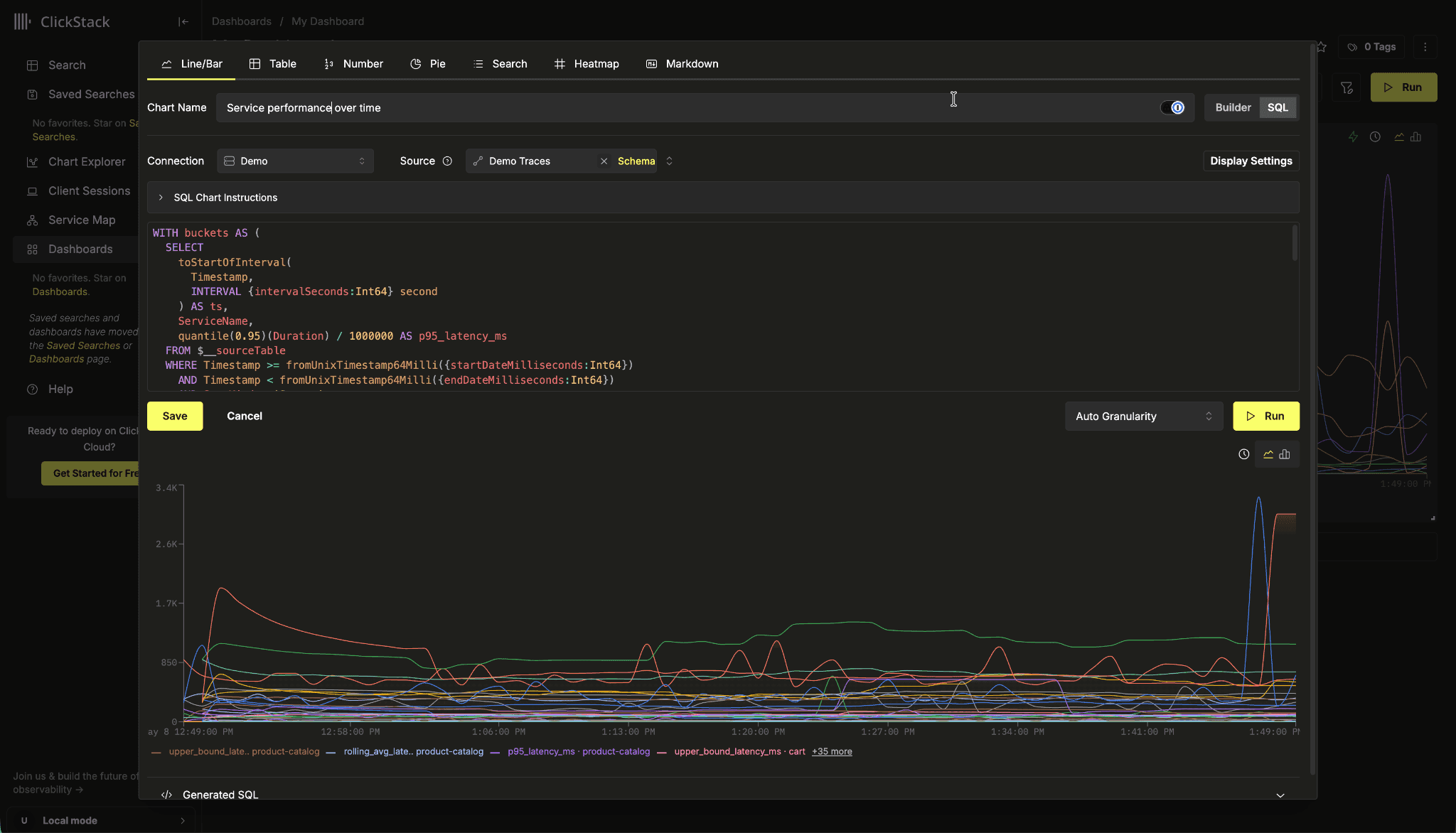Collapse the sidebar with the arrow icon
This screenshot has width=1456, height=833.
(183, 21)
